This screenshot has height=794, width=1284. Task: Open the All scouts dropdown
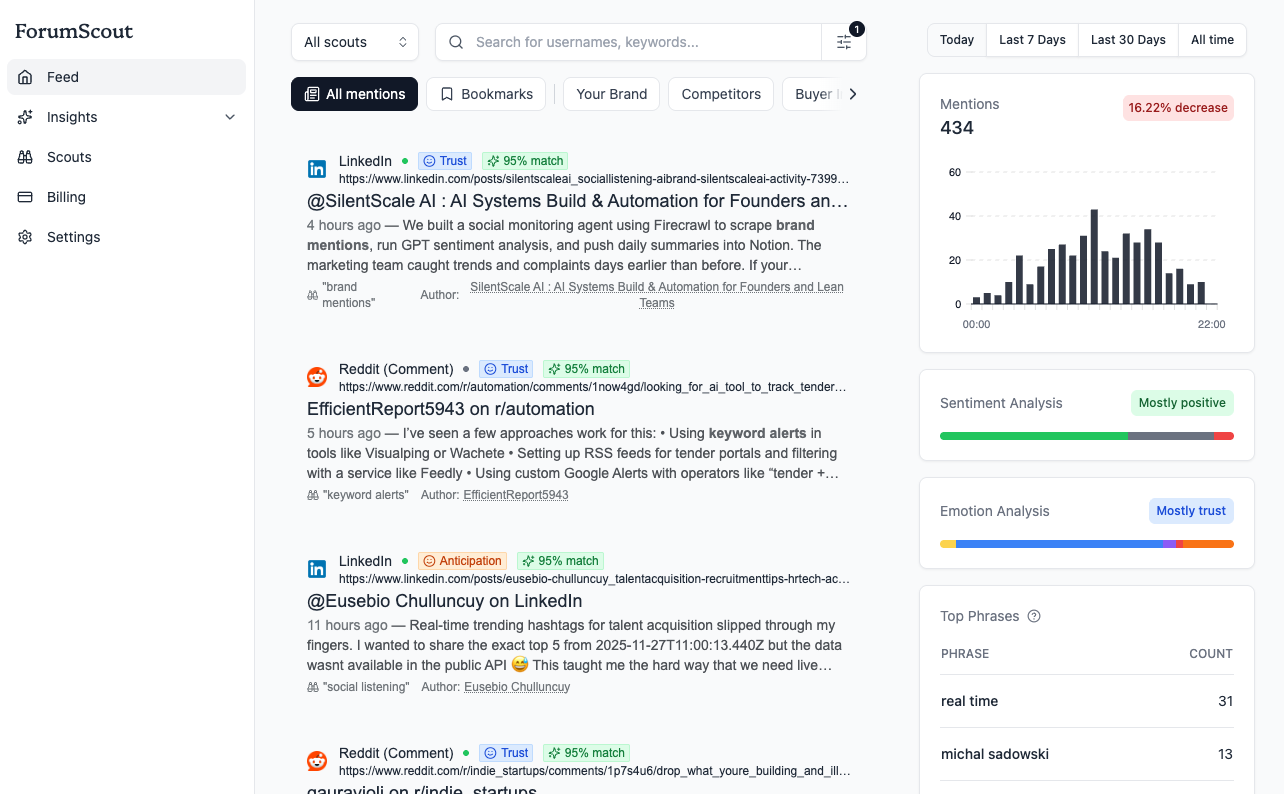355,42
